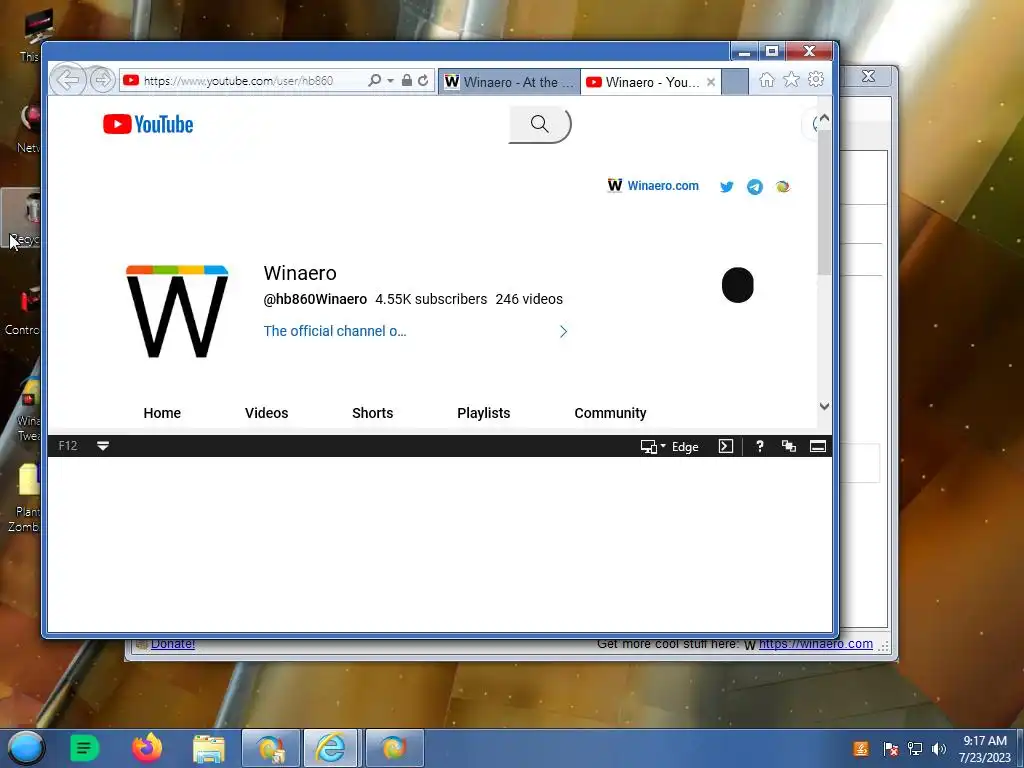The width and height of the screenshot is (1024, 768).
Task: Open the green notes app in taskbar
Action: click(84, 748)
